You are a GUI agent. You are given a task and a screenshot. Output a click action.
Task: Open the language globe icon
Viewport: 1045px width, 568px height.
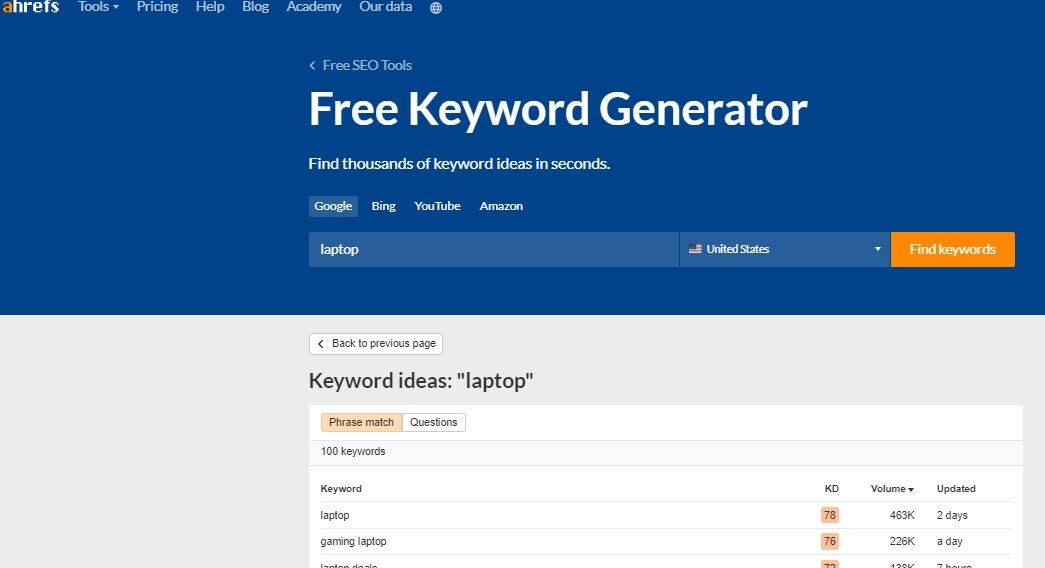pyautogui.click(x=435, y=8)
